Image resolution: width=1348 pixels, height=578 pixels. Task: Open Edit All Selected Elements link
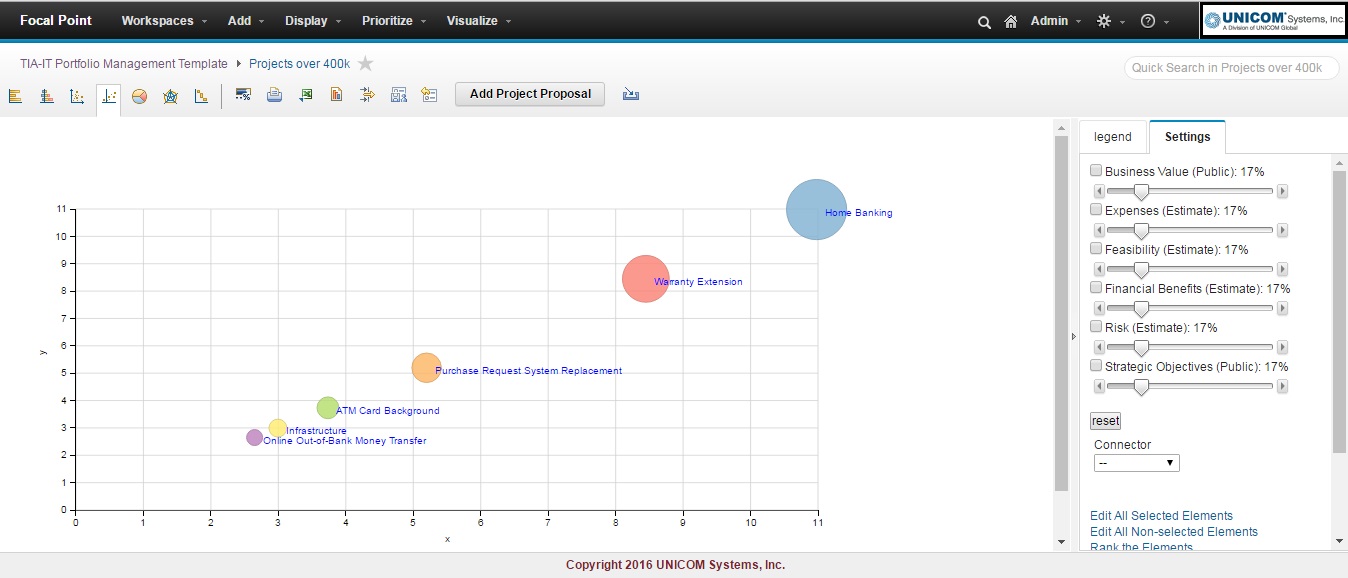coord(1161,516)
